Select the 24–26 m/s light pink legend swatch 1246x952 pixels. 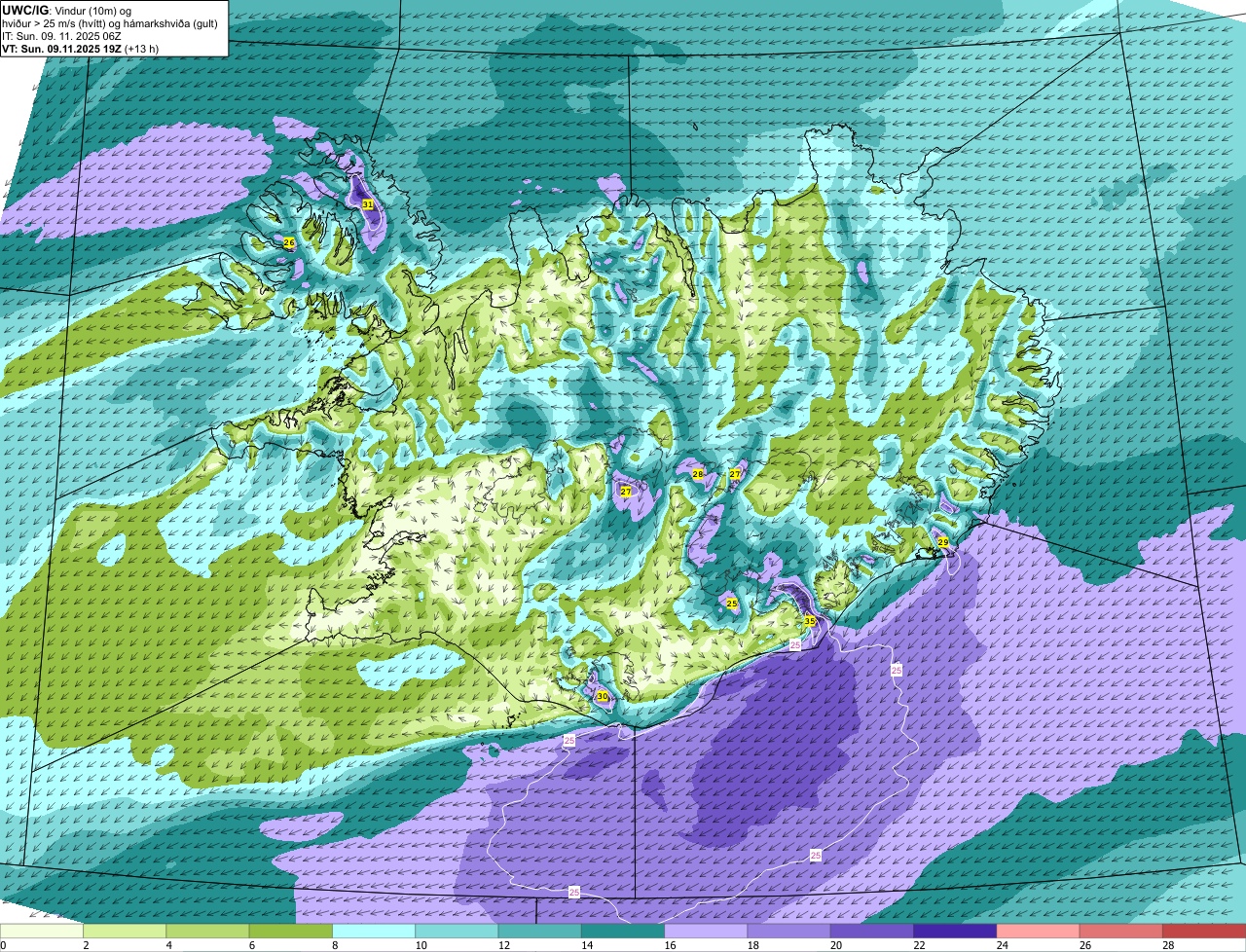click(1039, 932)
